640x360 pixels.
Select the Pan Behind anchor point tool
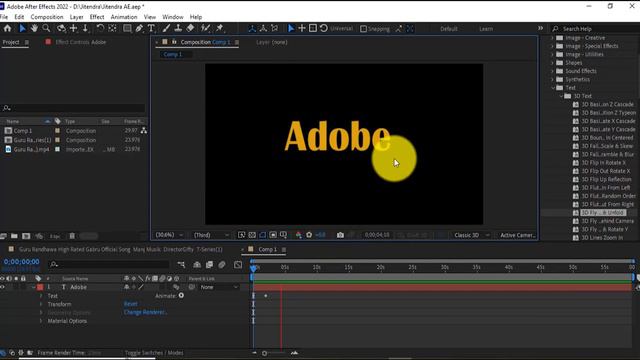(112, 28)
